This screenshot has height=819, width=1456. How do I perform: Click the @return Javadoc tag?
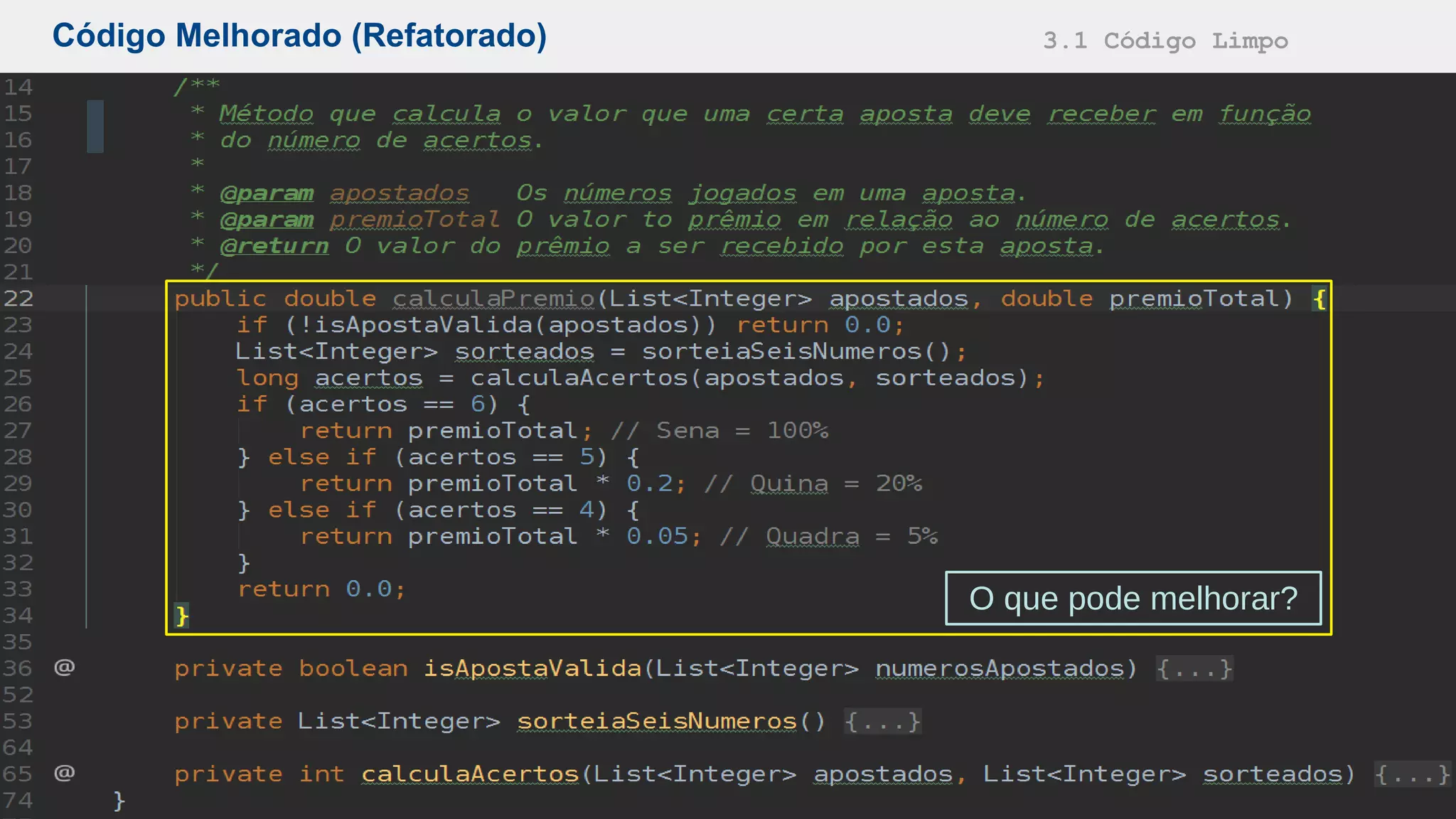(x=274, y=246)
